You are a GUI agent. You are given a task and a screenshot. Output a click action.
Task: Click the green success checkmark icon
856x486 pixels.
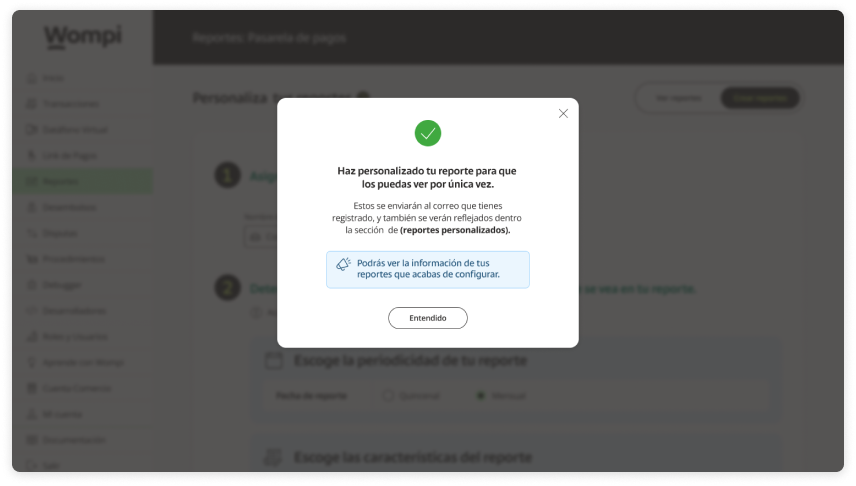427,133
